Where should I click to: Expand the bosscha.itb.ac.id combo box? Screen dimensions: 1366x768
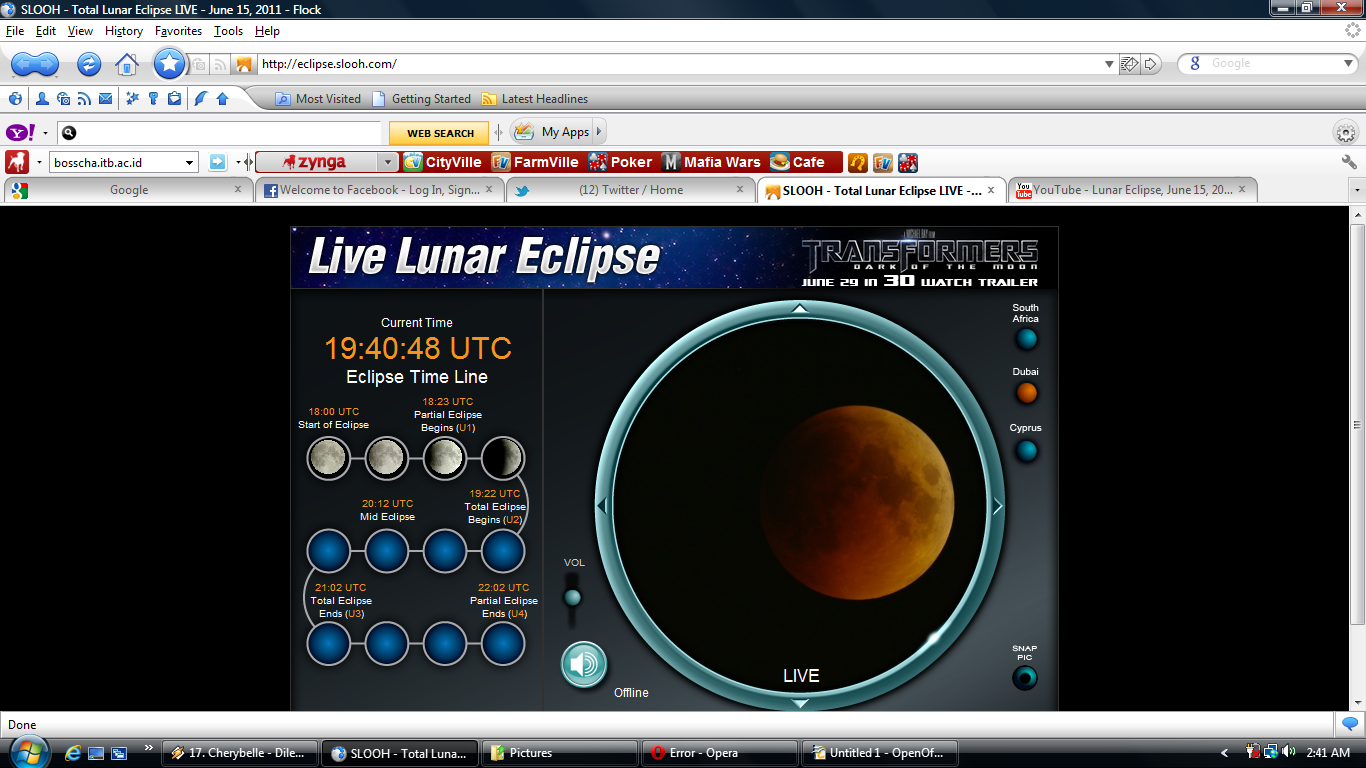pyautogui.click(x=190, y=163)
